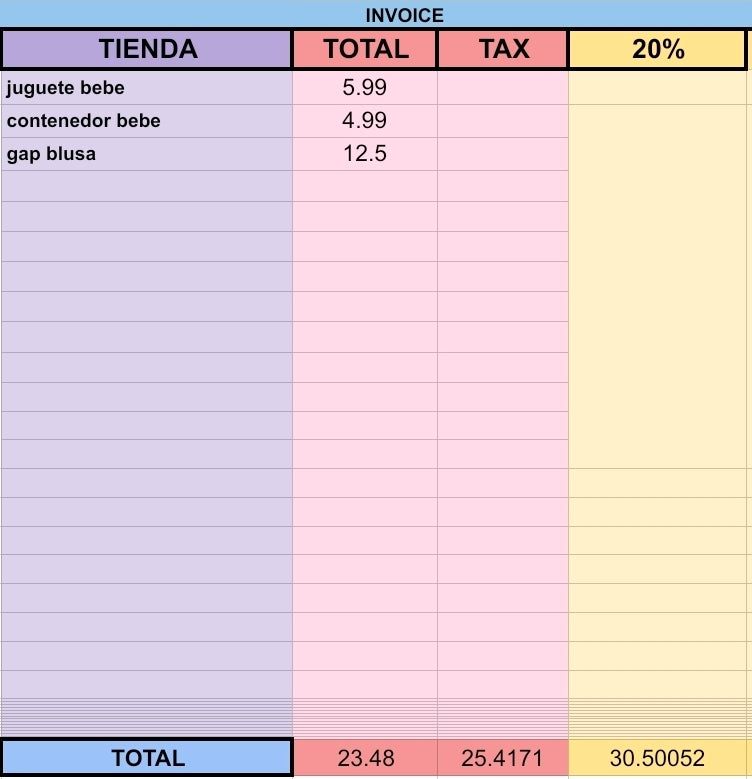Select the 12.5 price cell

pyautogui.click(x=365, y=154)
